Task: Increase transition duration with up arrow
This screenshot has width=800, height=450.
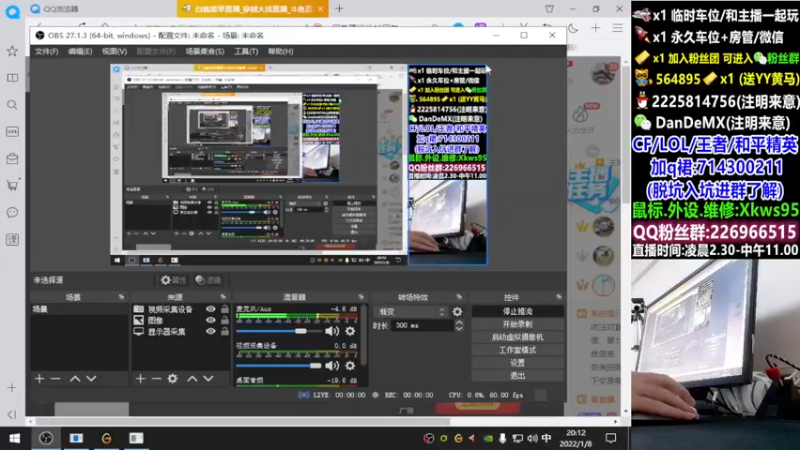Action: [459, 322]
